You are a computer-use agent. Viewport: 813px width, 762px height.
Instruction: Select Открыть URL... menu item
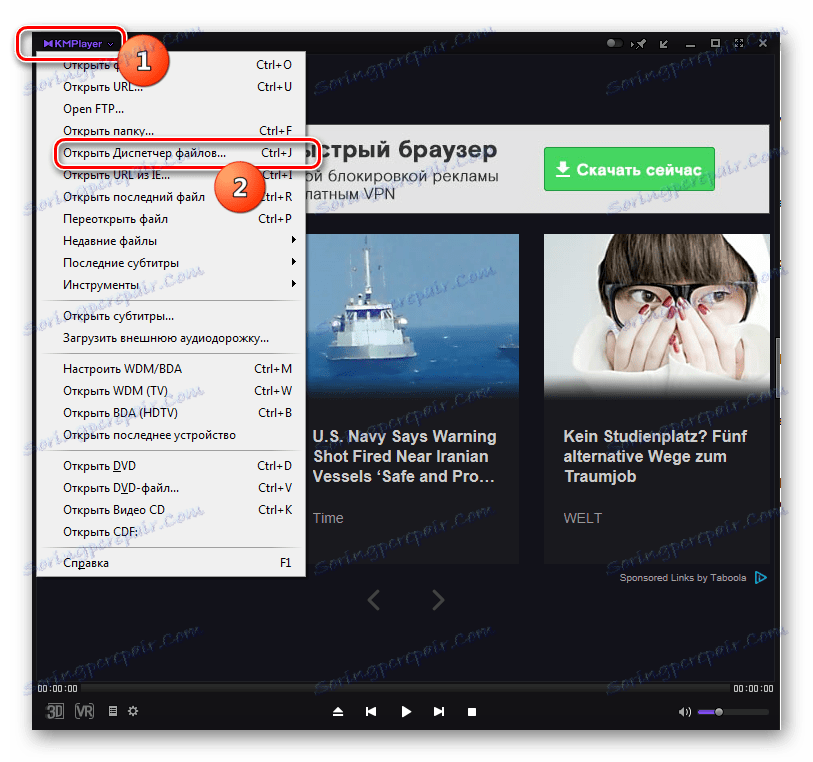pyautogui.click(x=172, y=87)
